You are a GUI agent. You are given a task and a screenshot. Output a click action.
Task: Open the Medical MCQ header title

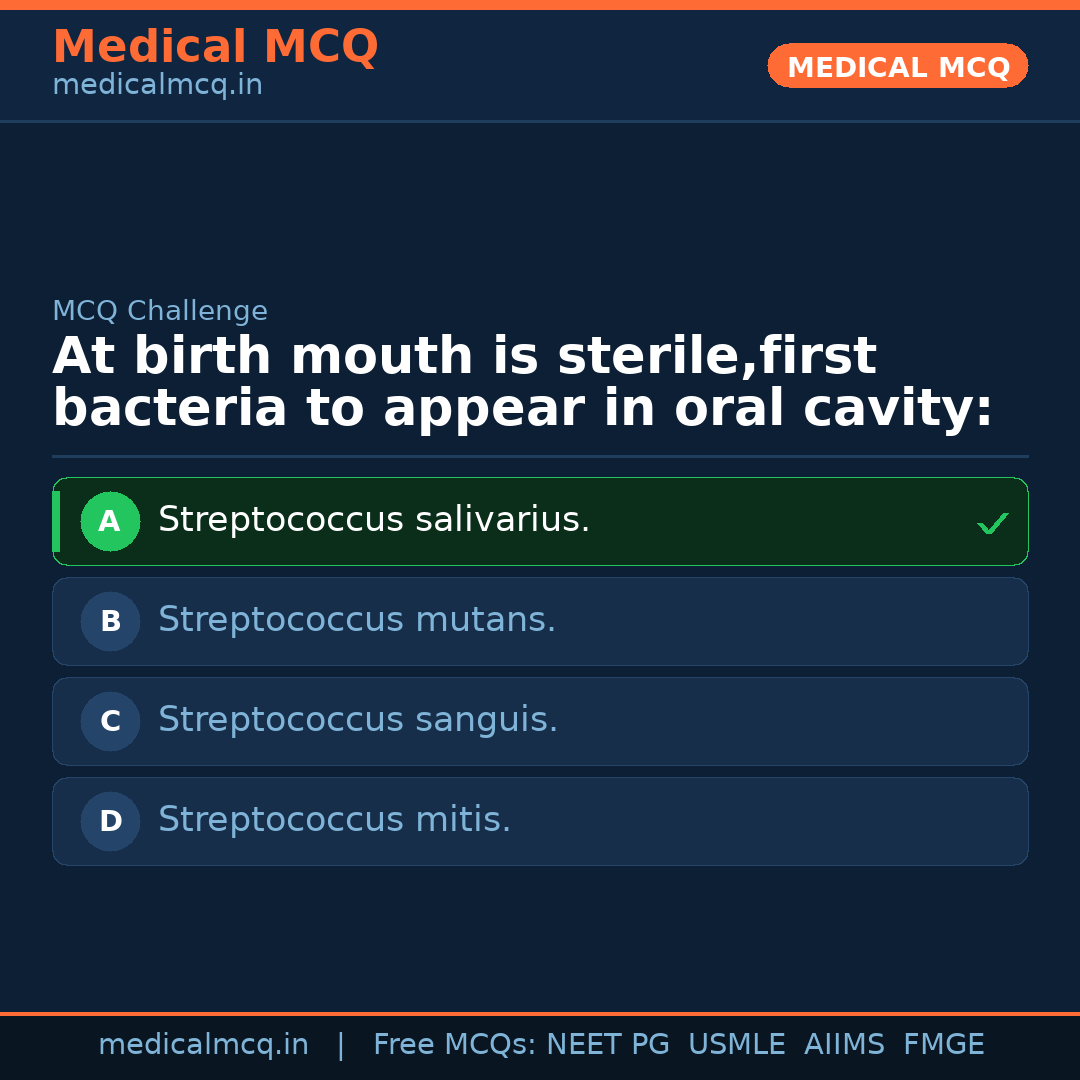[215, 46]
